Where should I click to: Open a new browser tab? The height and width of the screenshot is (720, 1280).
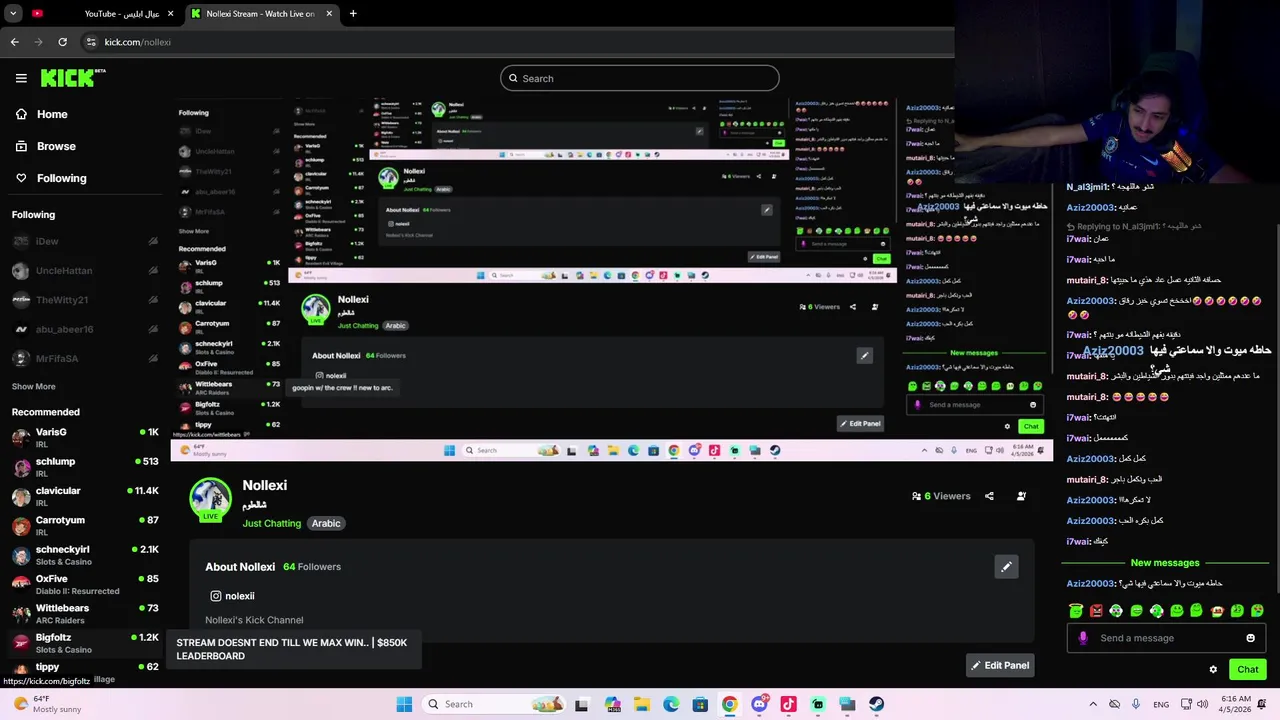click(353, 13)
